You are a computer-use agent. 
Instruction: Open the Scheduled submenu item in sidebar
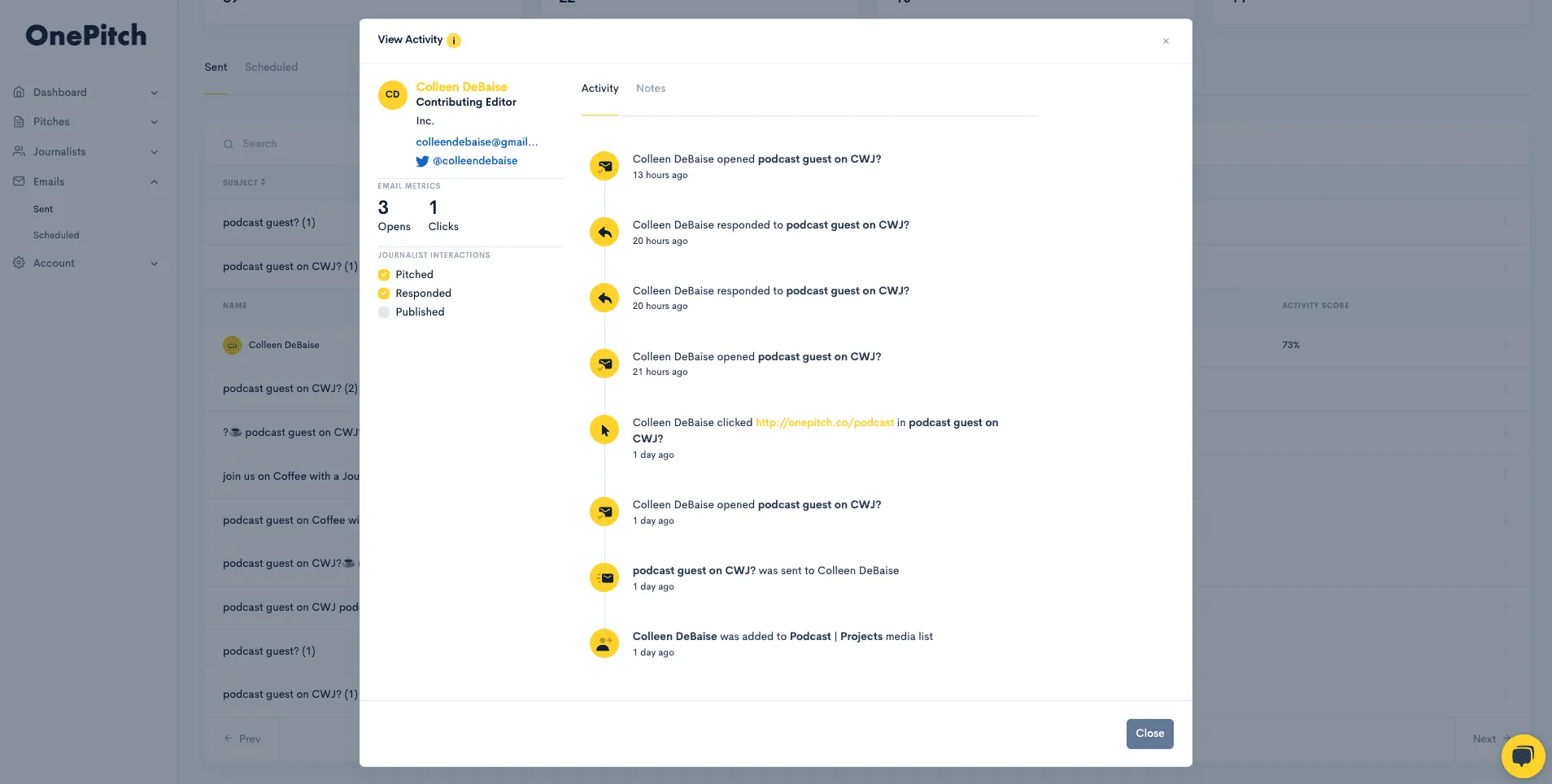56,235
